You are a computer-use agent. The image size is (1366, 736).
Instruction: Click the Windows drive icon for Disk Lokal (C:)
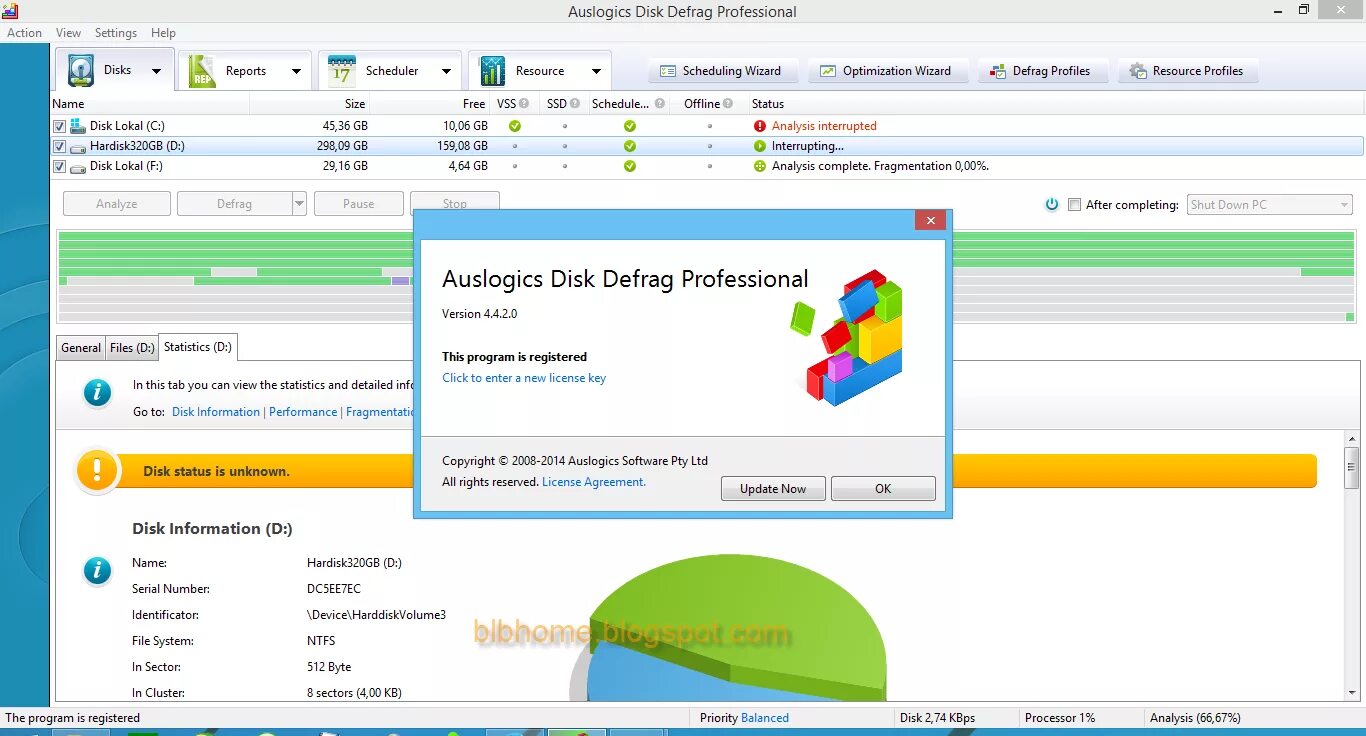(x=78, y=126)
